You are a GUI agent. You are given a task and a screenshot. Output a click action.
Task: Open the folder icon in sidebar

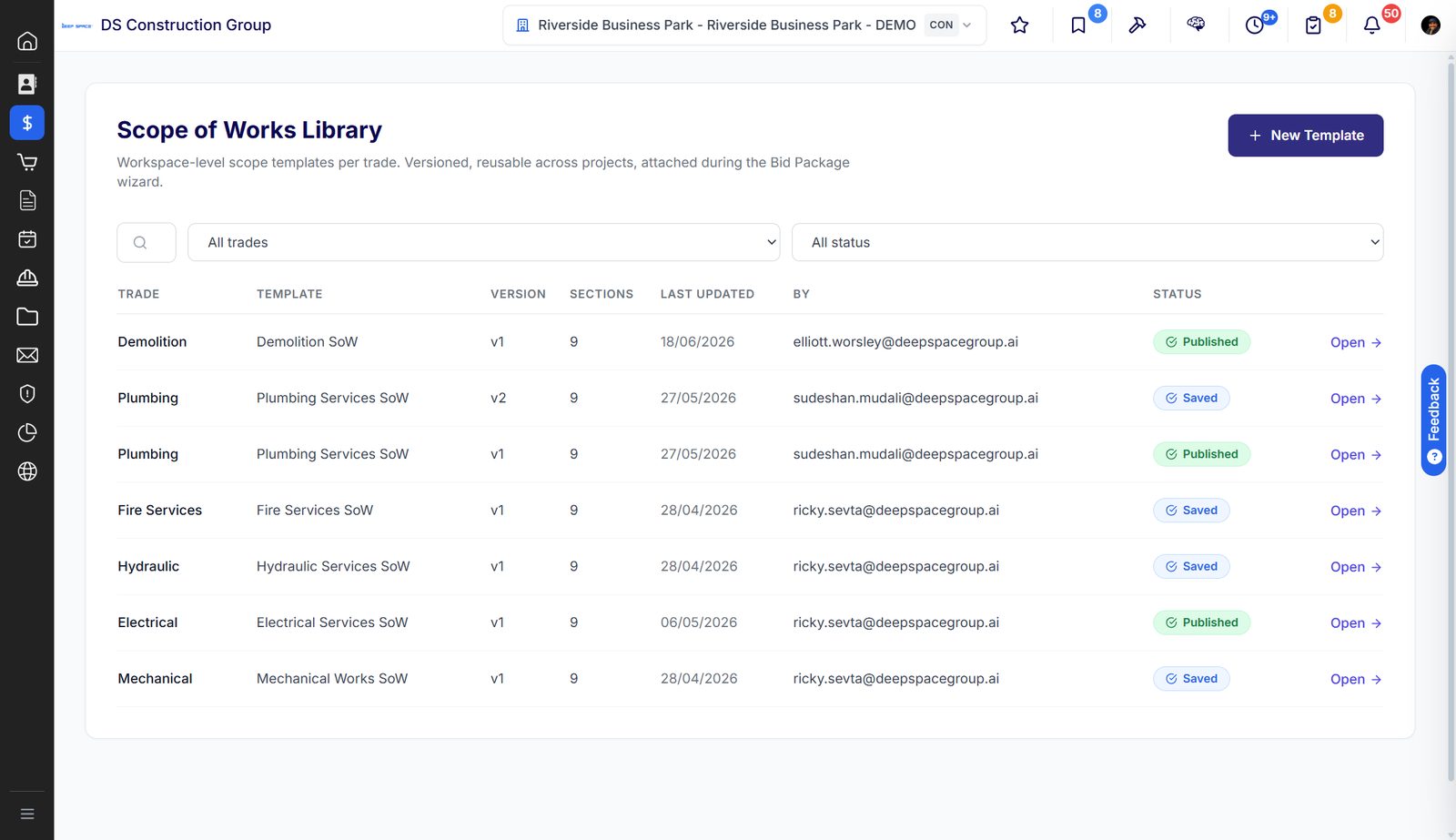click(27, 317)
